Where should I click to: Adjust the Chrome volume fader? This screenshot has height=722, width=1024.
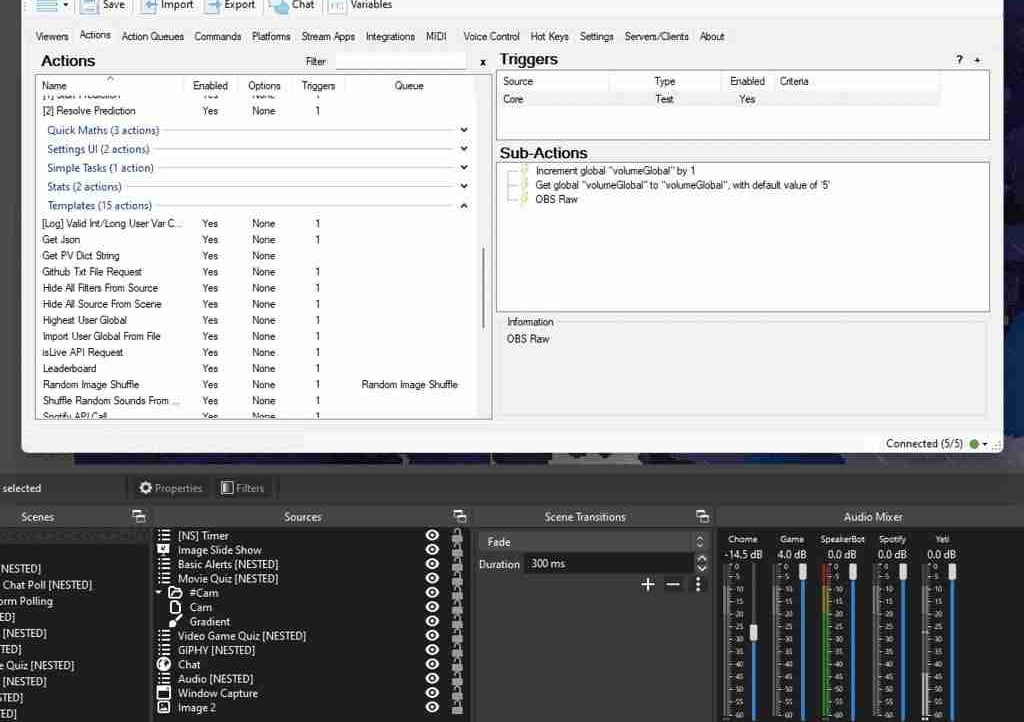click(753, 633)
